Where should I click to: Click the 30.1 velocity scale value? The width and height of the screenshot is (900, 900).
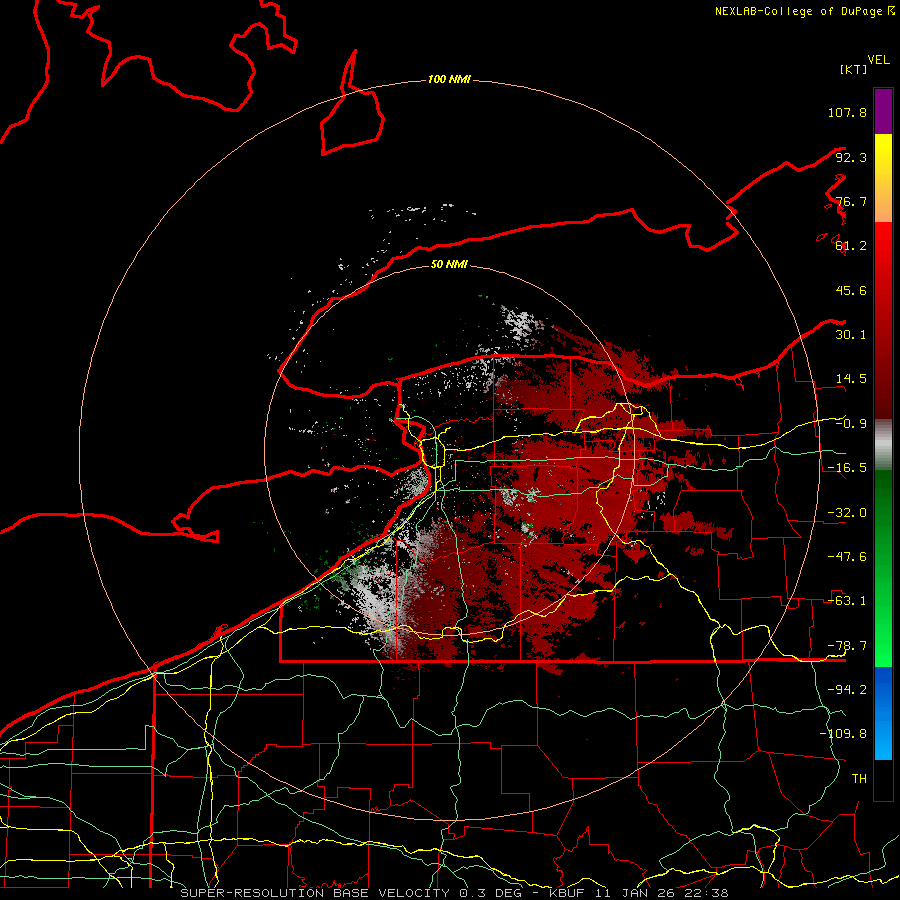point(851,335)
